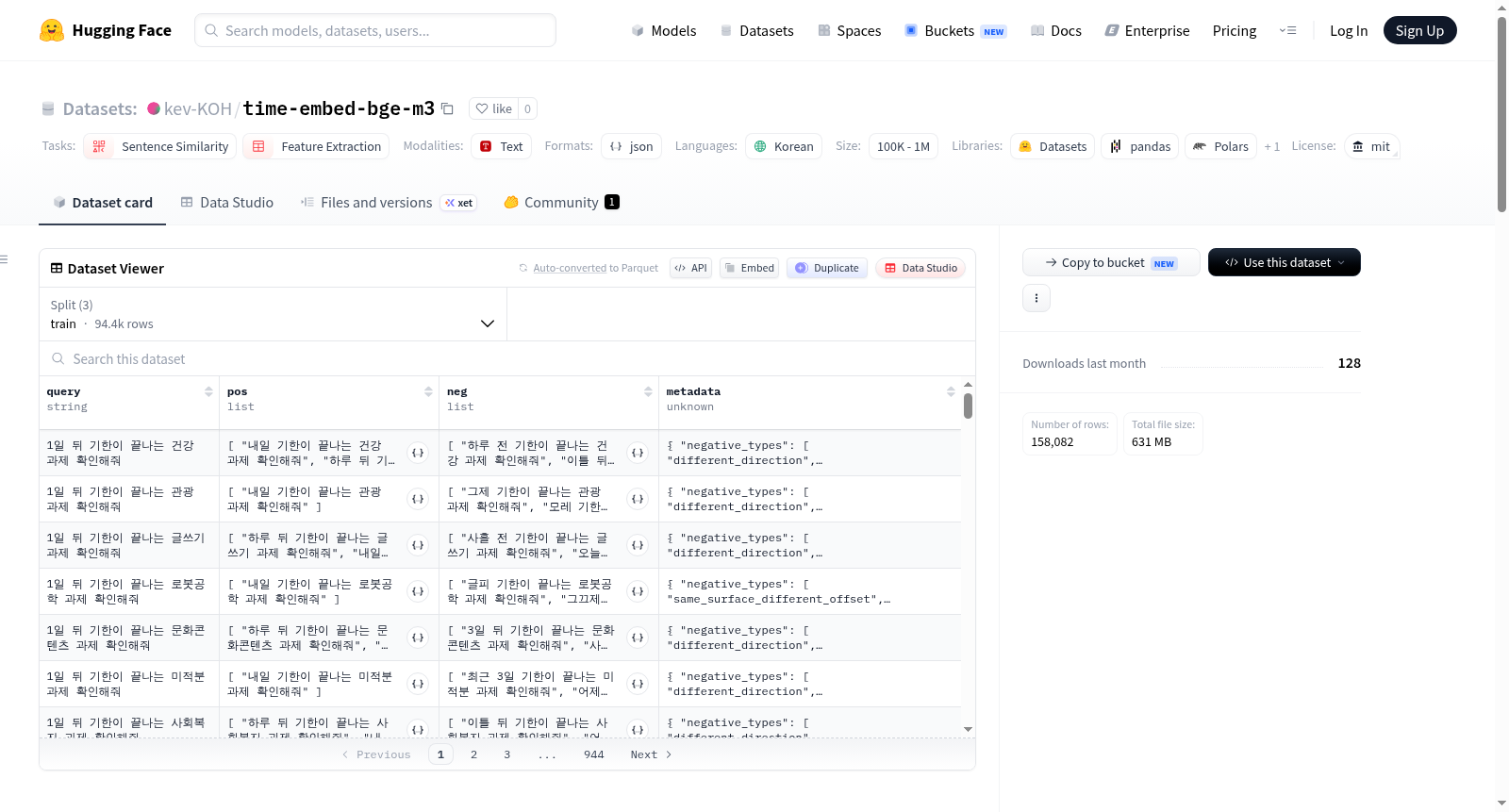Open the Files and versions tab
This screenshot has width=1509, height=812.
click(388, 203)
